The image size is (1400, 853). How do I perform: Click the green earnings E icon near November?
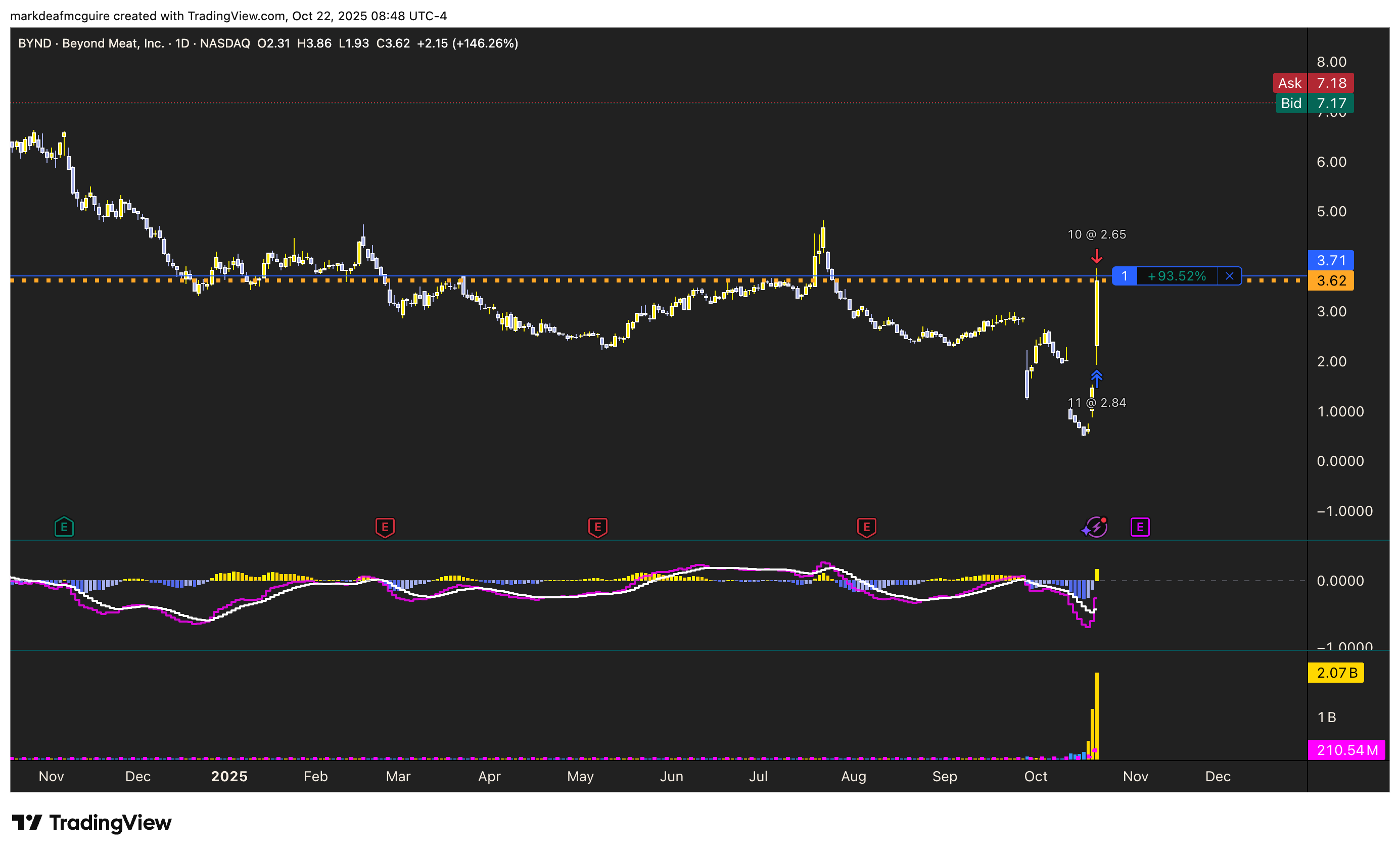click(64, 527)
